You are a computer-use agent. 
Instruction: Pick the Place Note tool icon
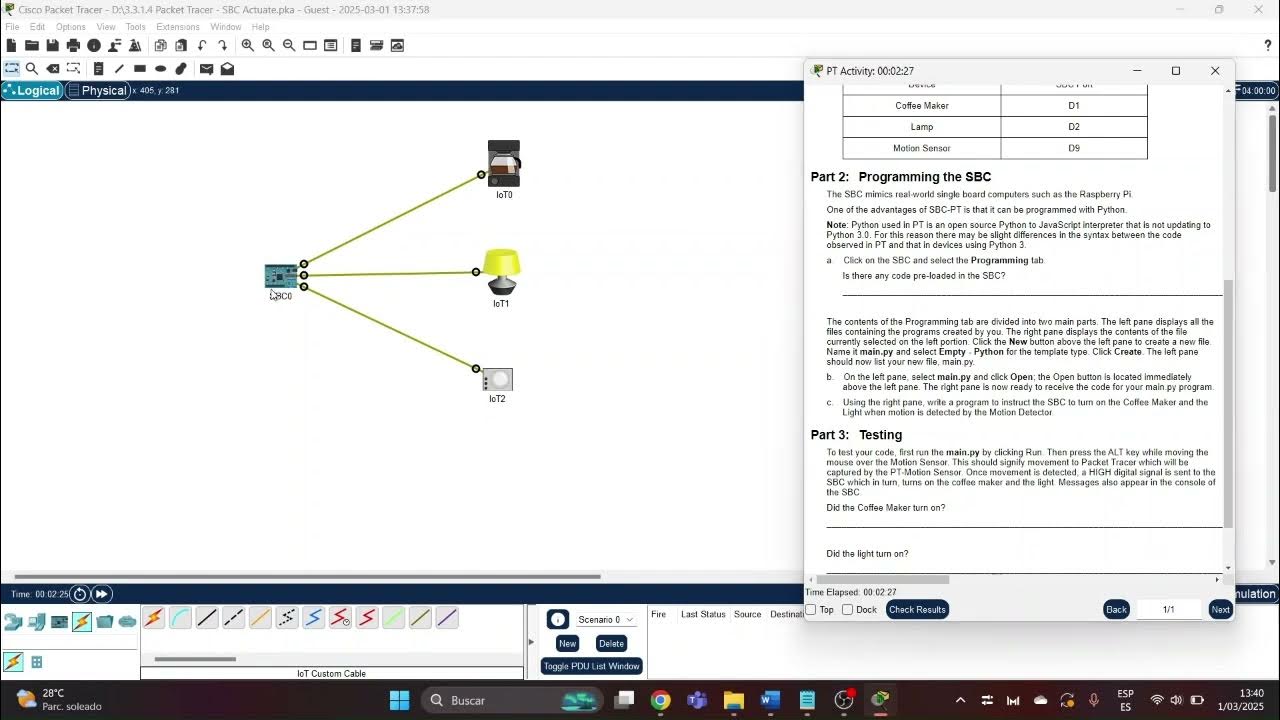point(98,69)
